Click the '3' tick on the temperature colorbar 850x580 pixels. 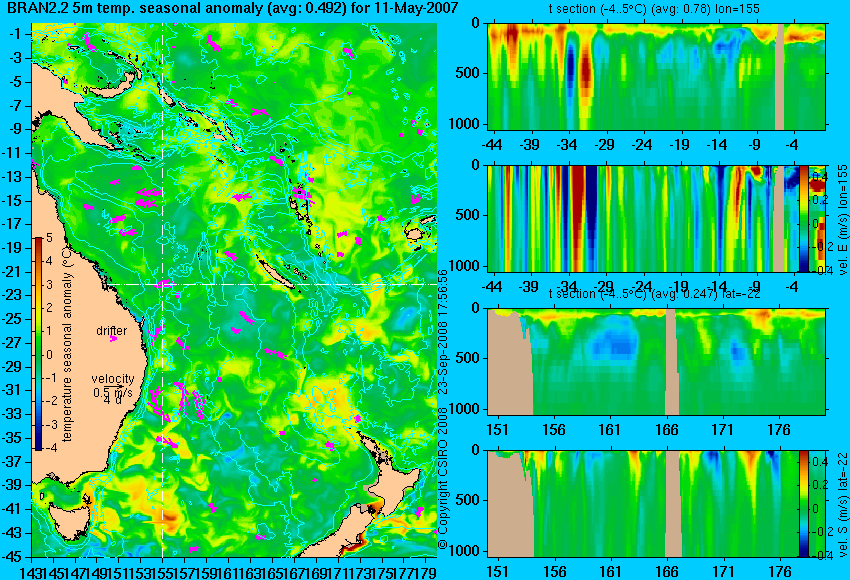49,285
